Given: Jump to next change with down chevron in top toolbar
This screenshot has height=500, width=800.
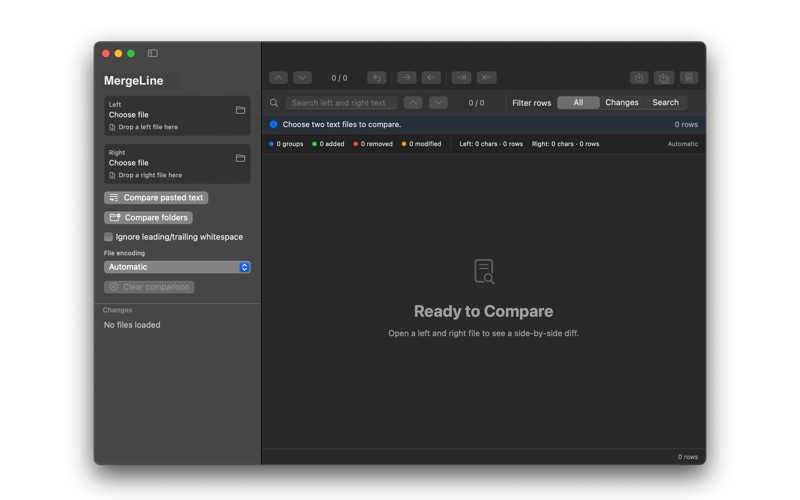Looking at the screenshot, I should pyautogui.click(x=303, y=78).
